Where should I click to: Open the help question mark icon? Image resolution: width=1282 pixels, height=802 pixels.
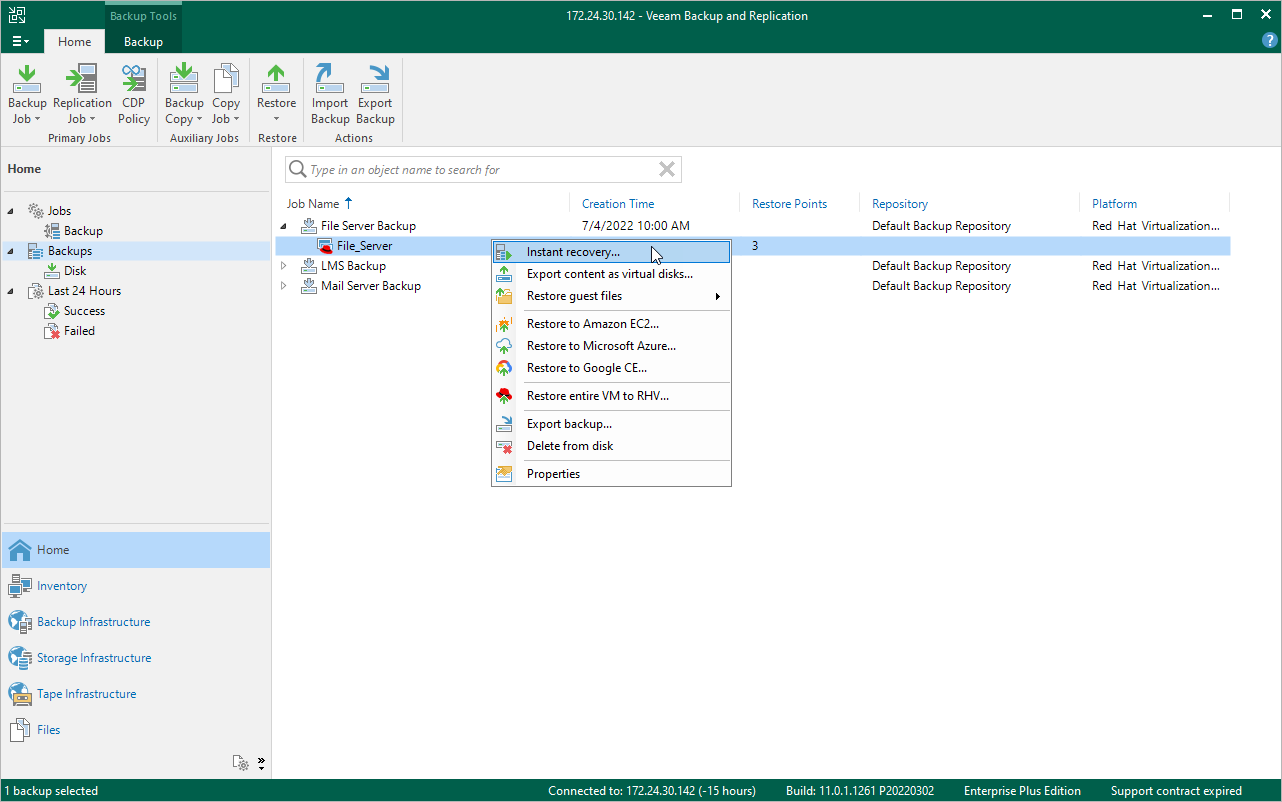[1270, 41]
